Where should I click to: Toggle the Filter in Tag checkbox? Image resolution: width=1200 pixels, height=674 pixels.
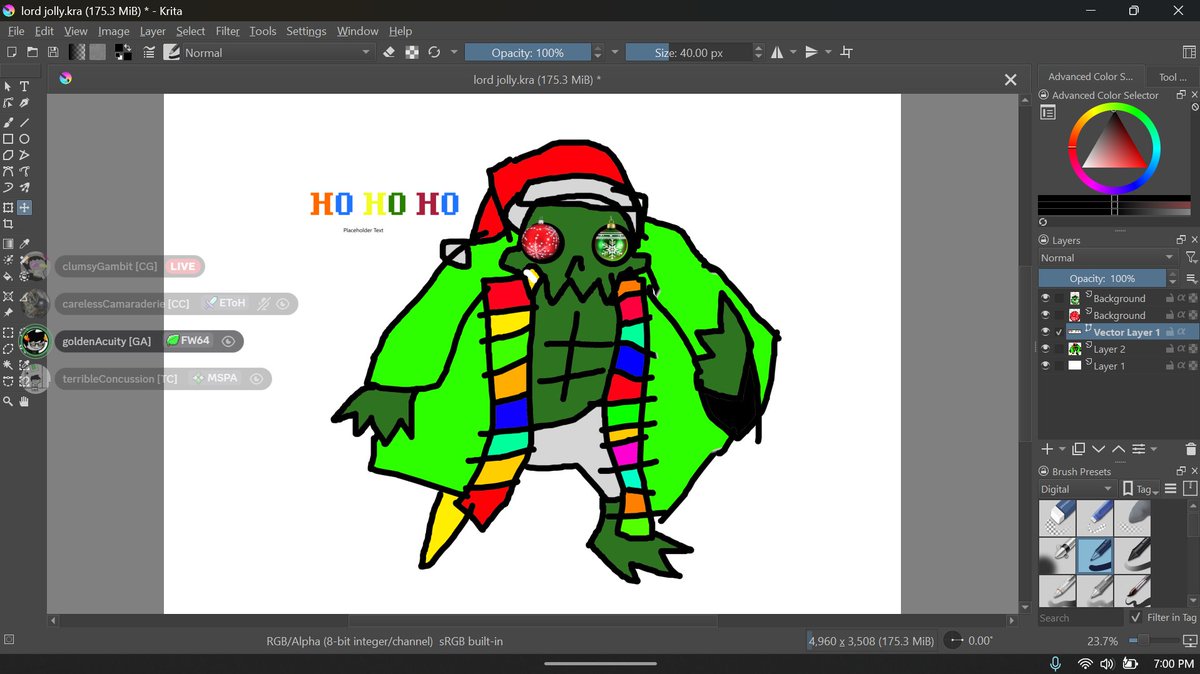[x=1135, y=617]
